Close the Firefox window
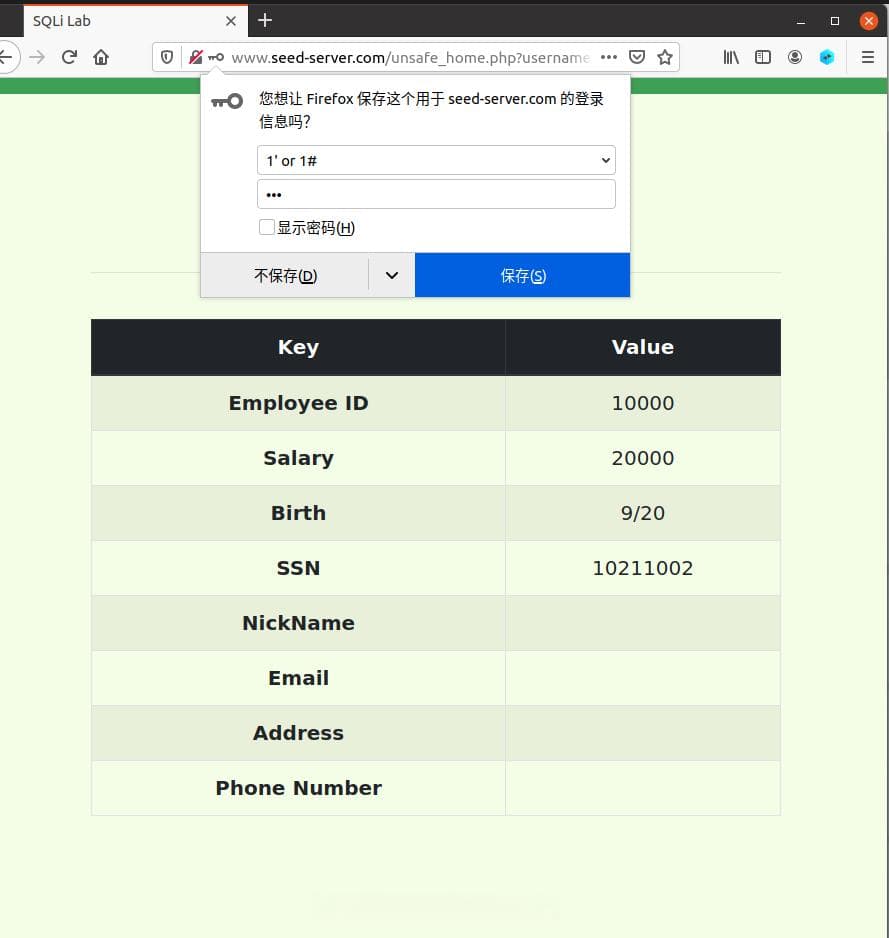Viewport: 889px width, 938px height. click(x=869, y=21)
